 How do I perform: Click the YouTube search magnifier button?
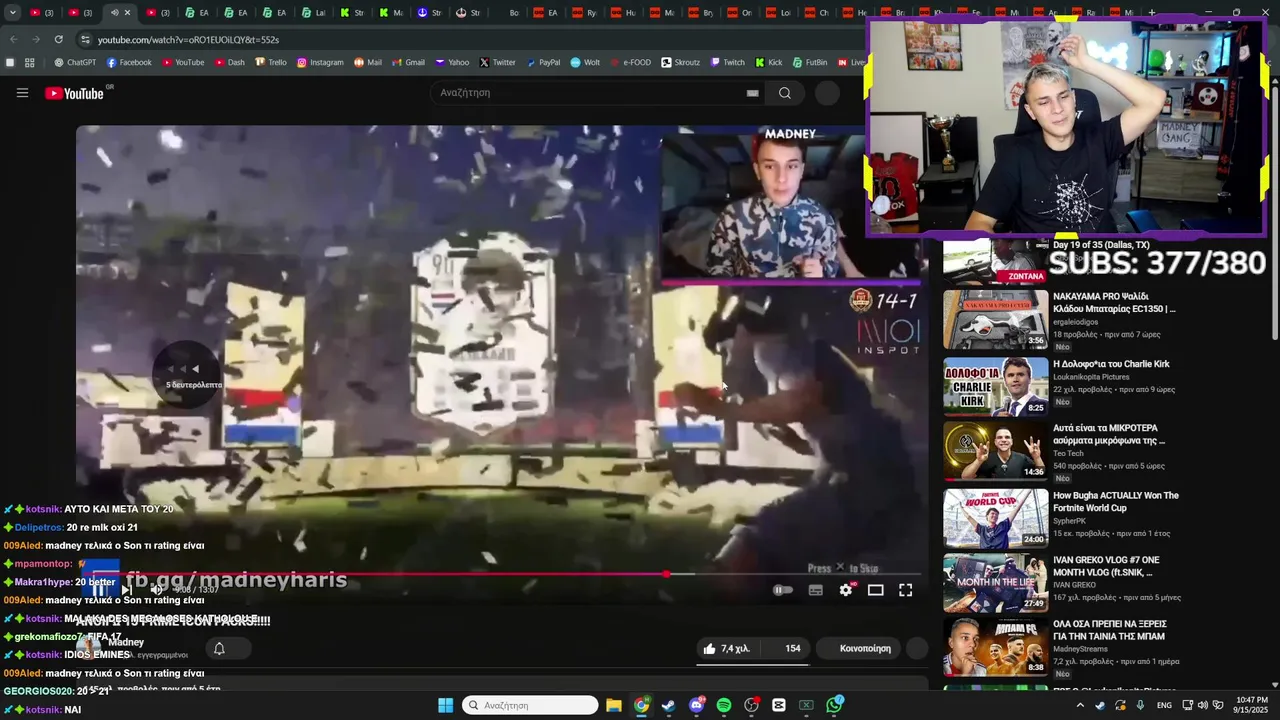[x=785, y=93]
